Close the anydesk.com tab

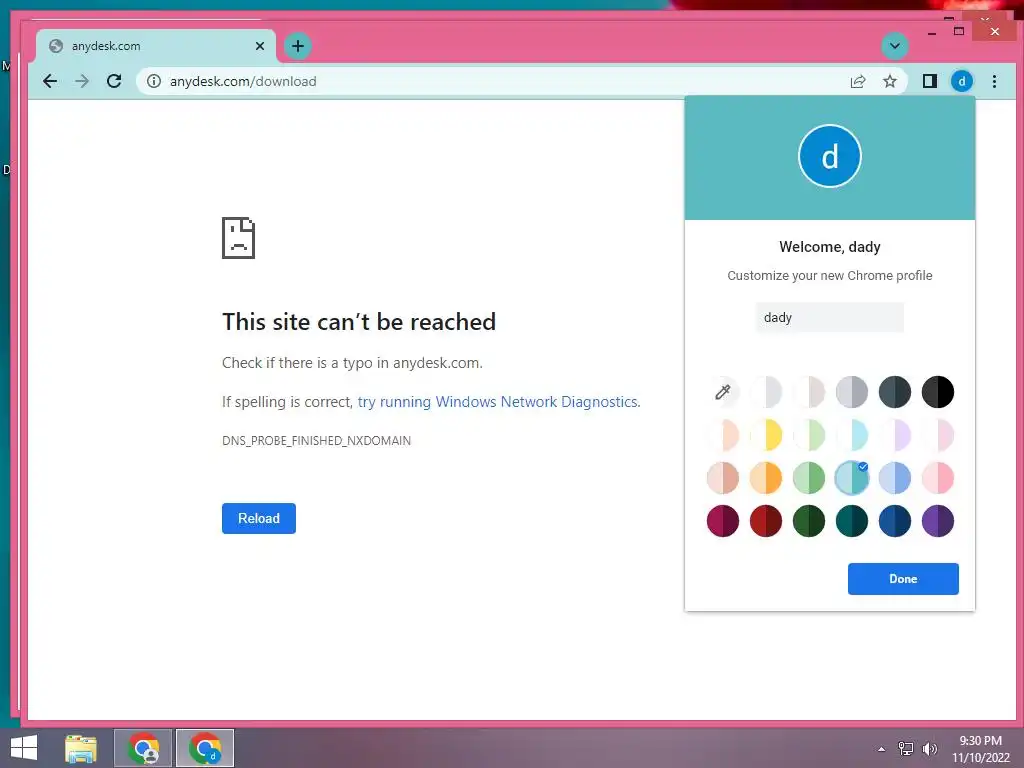pyautogui.click(x=260, y=46)
